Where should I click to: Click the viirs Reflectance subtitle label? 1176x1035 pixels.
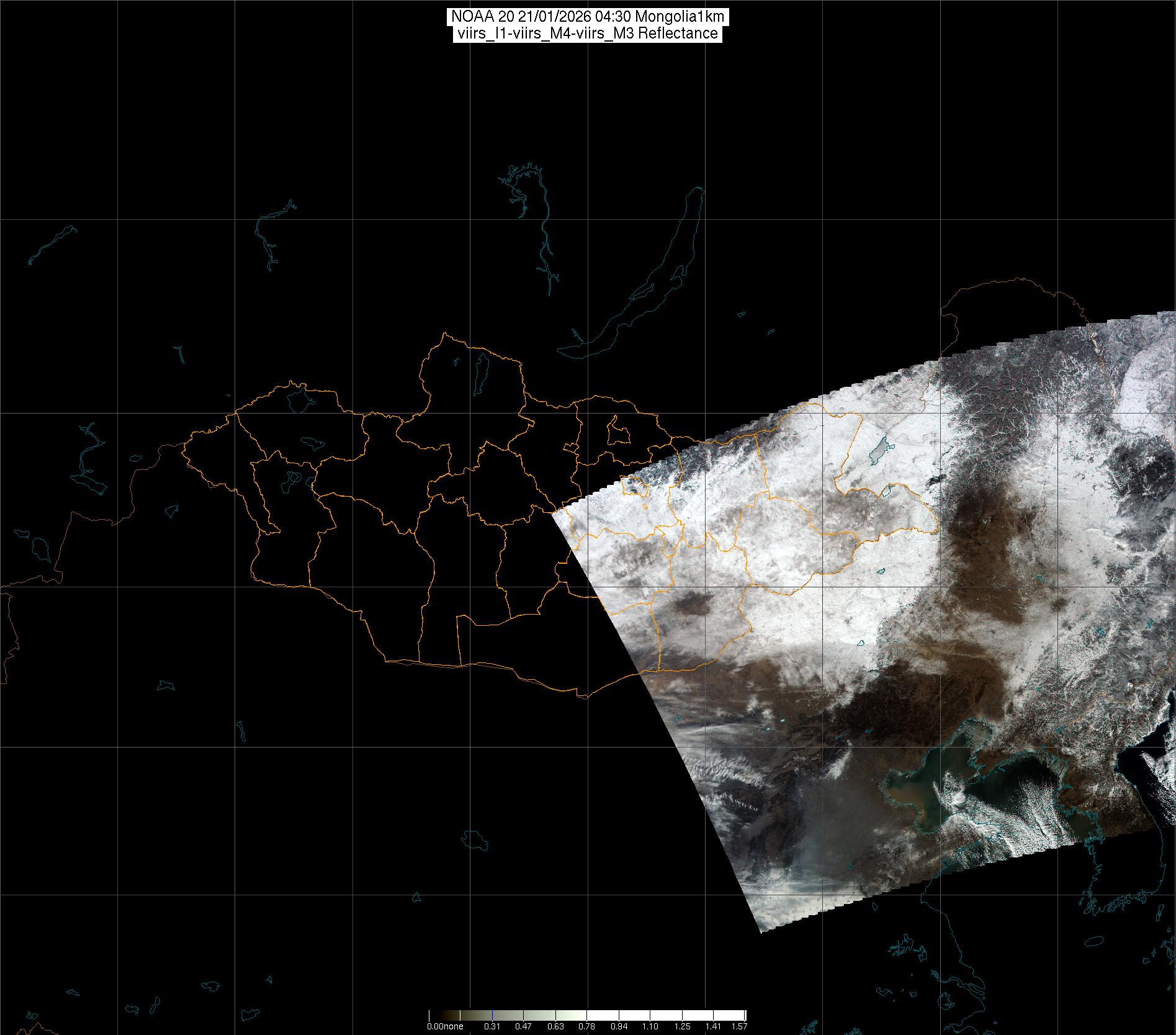(587, 34)
